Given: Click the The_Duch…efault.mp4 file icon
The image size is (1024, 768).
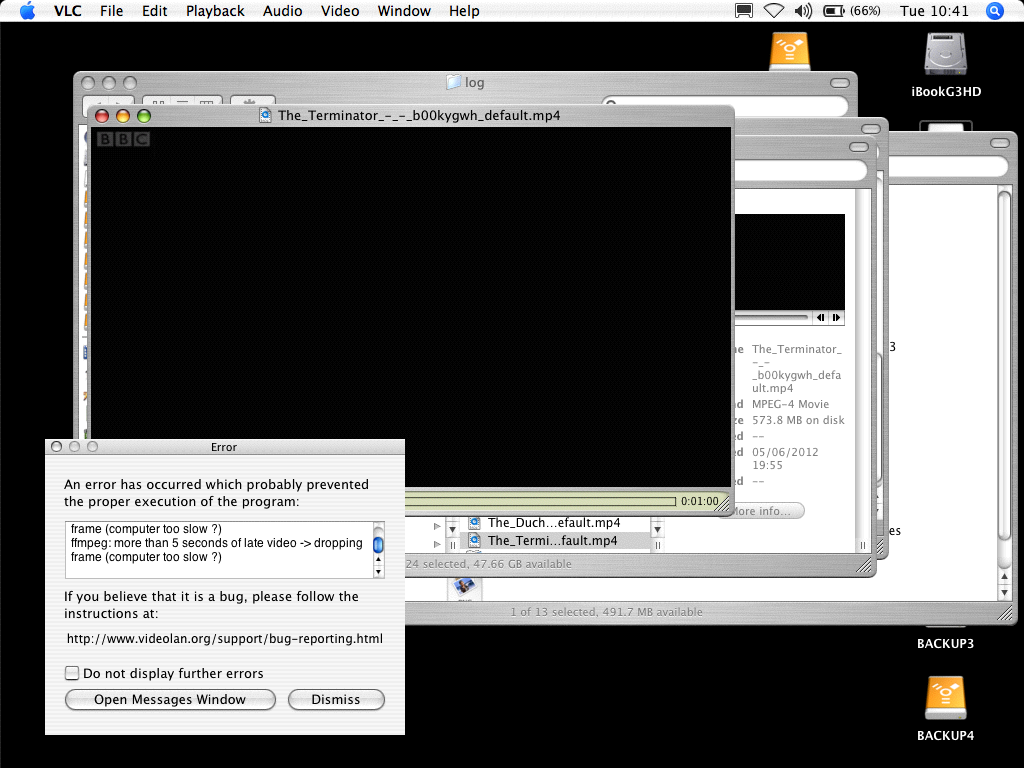Looking at the screenshot, I should tap(475, 522).
